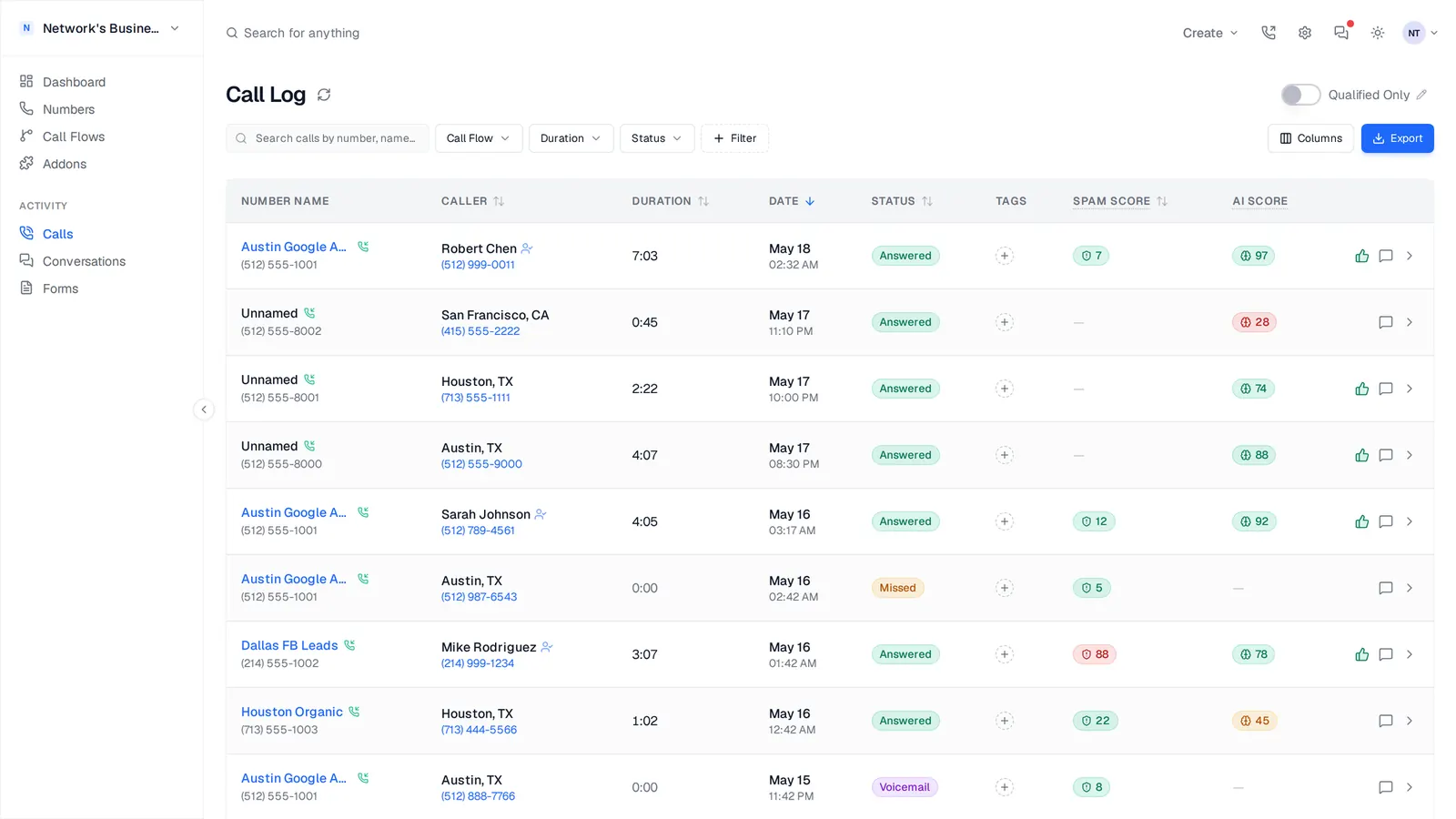Click AI score 28 badge
Image resolution: width=1456 pixels, height=819 pixels.
click(1254, 322)
